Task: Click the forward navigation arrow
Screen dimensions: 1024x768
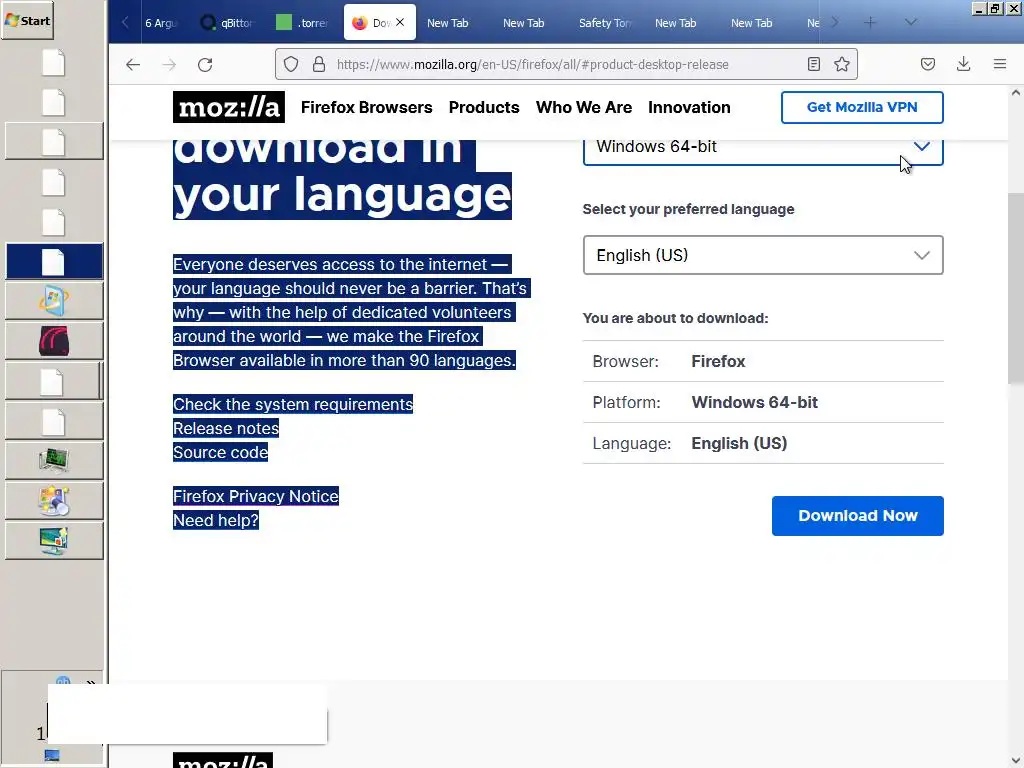Action: click(169, 65)
